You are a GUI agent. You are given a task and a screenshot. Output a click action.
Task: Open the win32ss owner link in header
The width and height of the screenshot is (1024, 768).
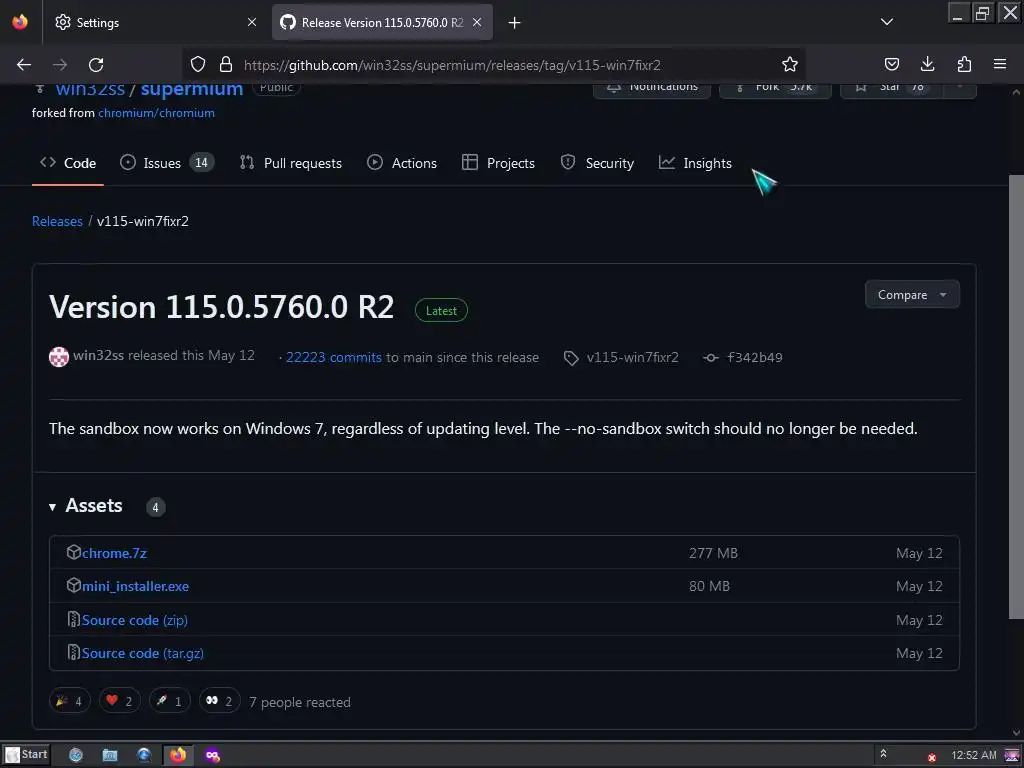coord(90,89)
